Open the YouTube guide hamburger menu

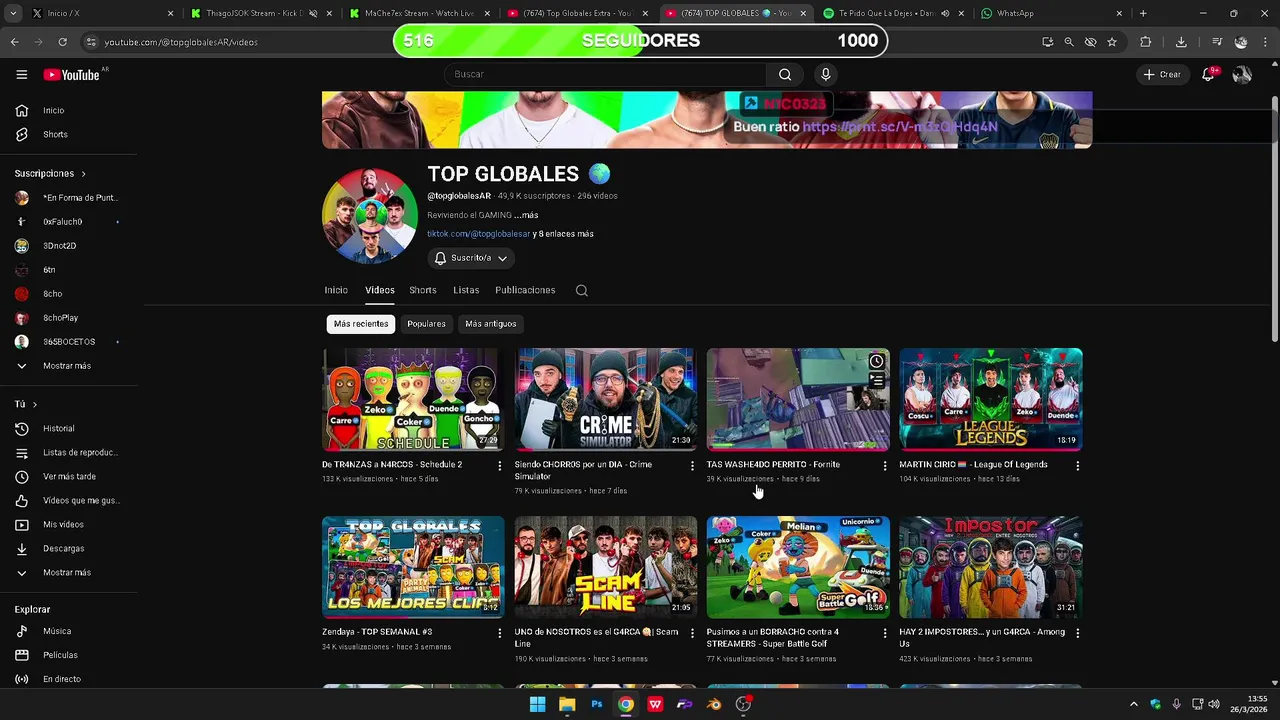21,74
